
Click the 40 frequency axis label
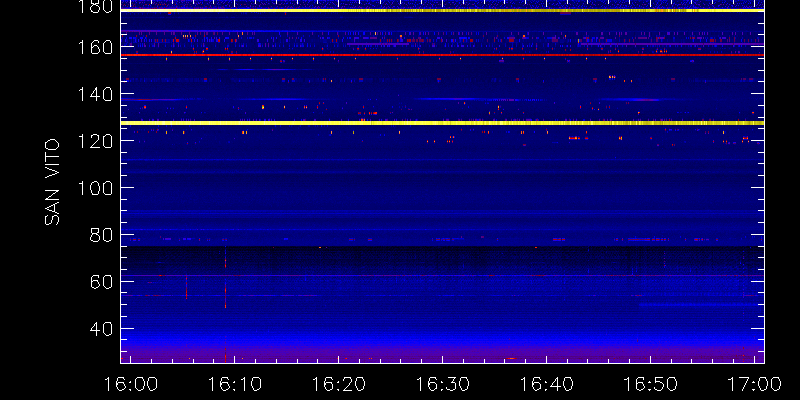(103, 329)
